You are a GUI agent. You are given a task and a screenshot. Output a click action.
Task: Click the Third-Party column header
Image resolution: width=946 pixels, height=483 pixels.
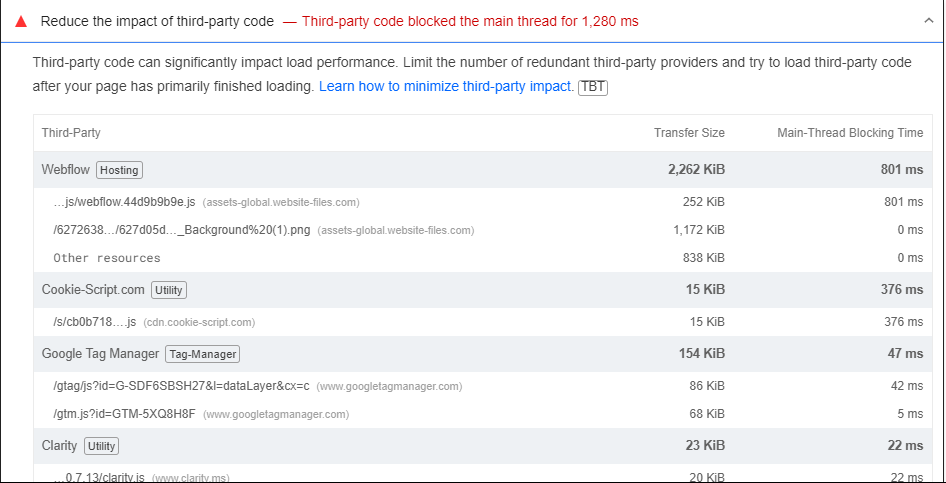(71, 133)
